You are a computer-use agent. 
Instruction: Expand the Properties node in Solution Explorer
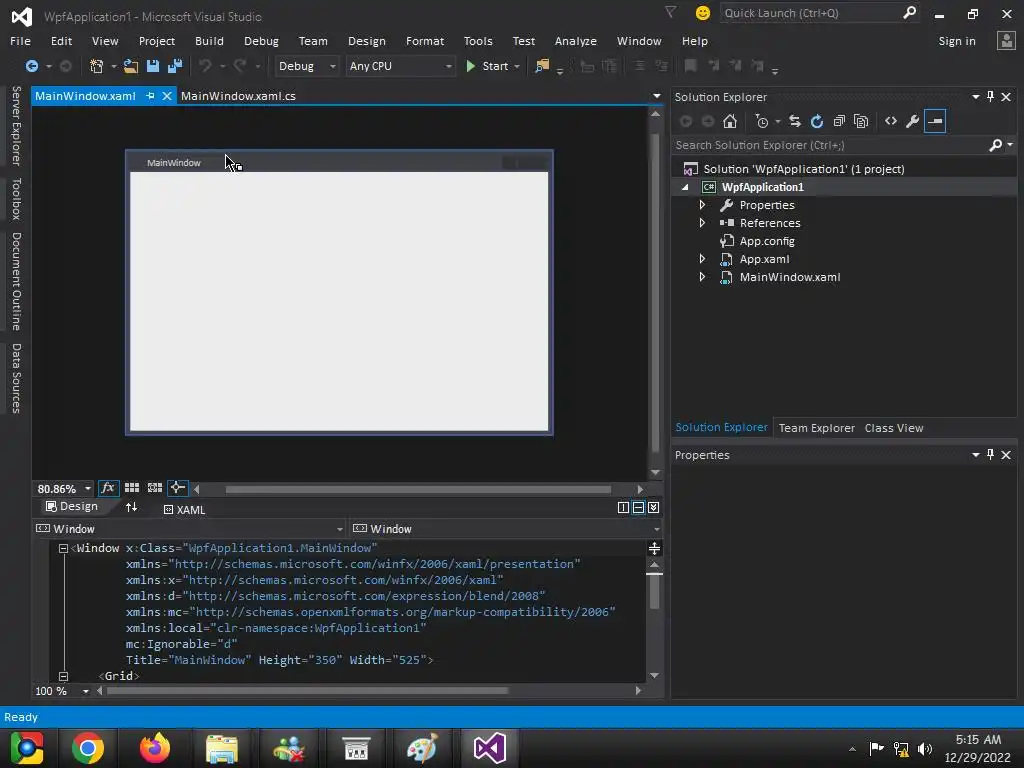702,205
